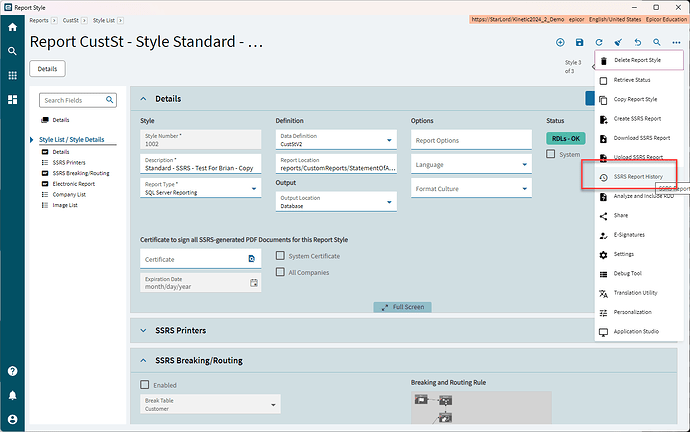This screenshot has width=690, height=432.
Task: Expand the SSRS Printers section
Action: (143, 330)
